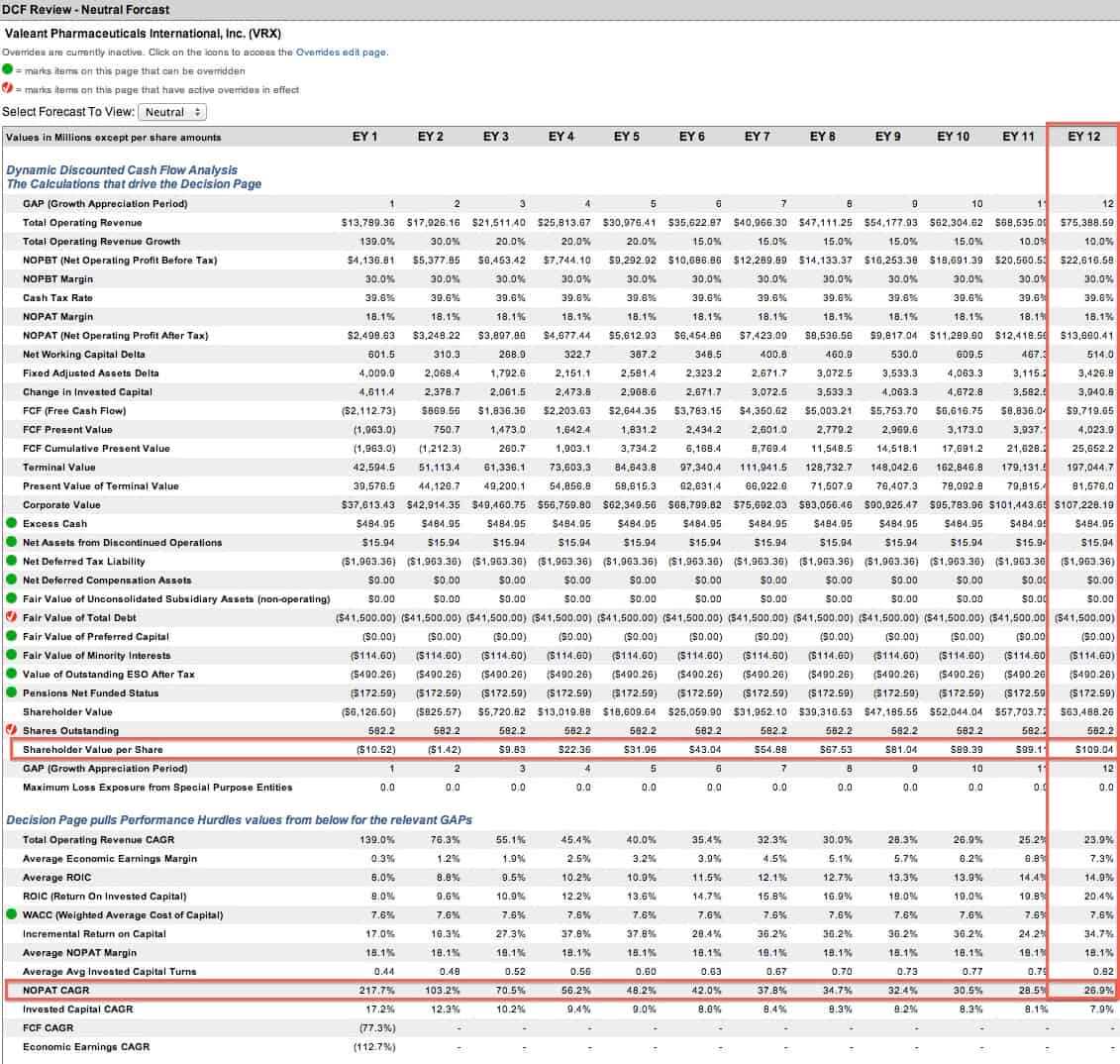Click the Decision Page Performance Hurdles heading
1120x1064 pixels.
coord(240,820)
